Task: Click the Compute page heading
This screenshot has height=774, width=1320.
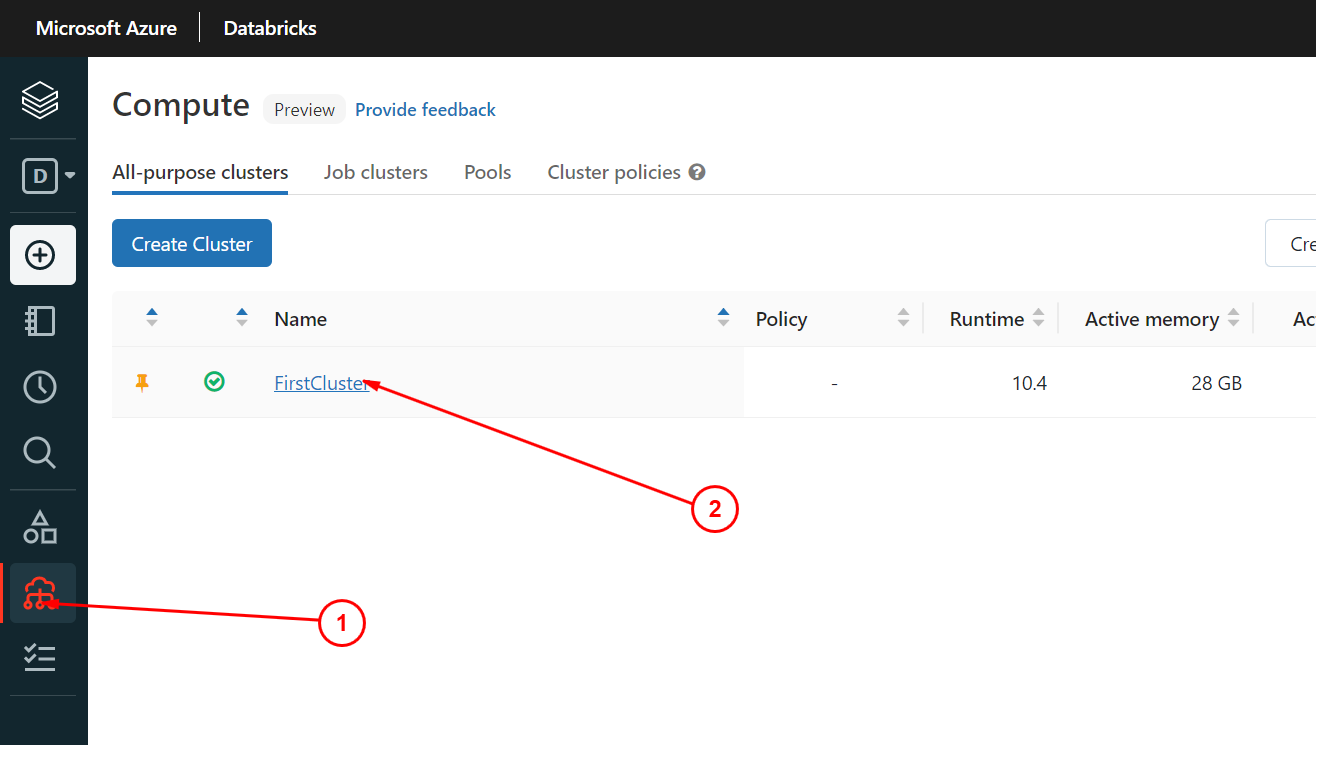Action: point(181,105)
